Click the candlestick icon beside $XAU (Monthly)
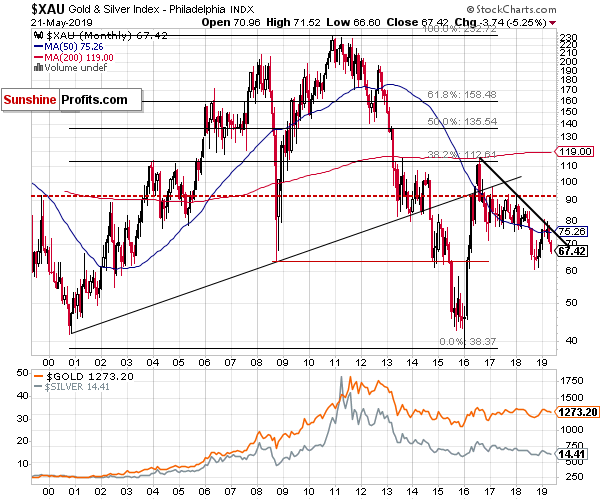600x500 pixels. [x=38, y=36]
